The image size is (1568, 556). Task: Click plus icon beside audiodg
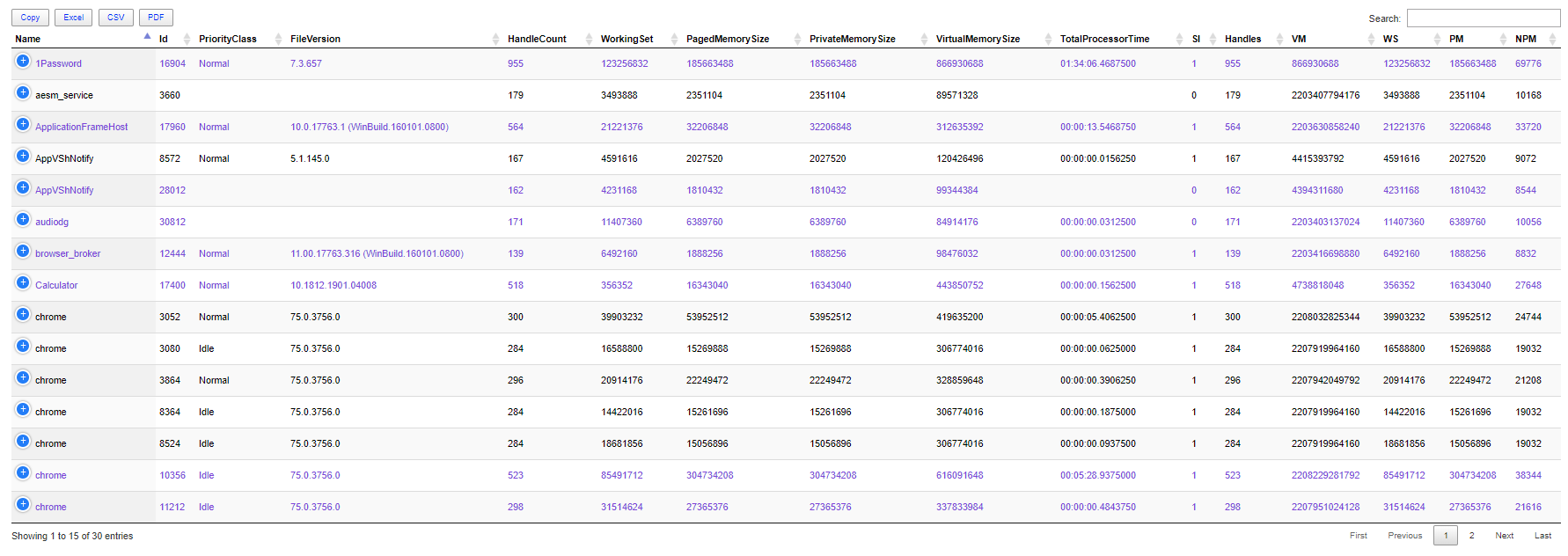coord(23,220)
